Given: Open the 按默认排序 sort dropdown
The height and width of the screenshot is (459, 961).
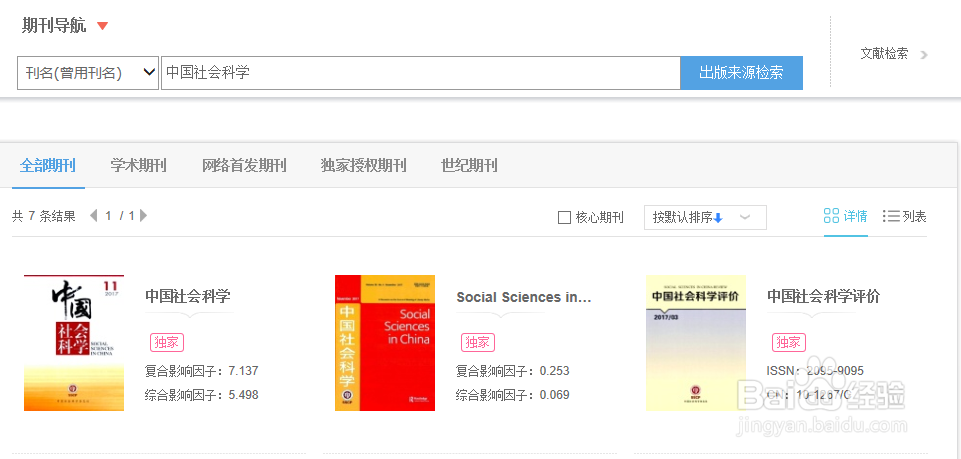Looking at the screenshot, I should pyautogui.click(x=705, y=218).
